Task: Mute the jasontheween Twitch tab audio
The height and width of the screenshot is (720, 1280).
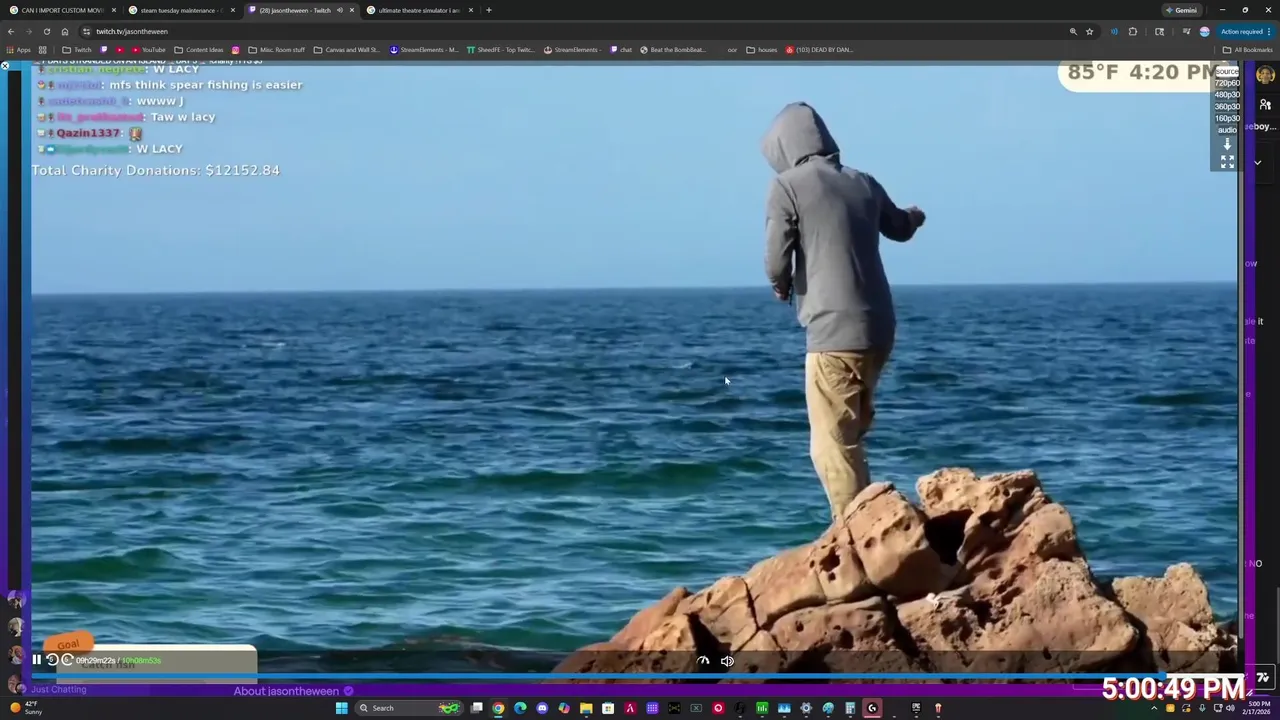Action: (340, 10)
